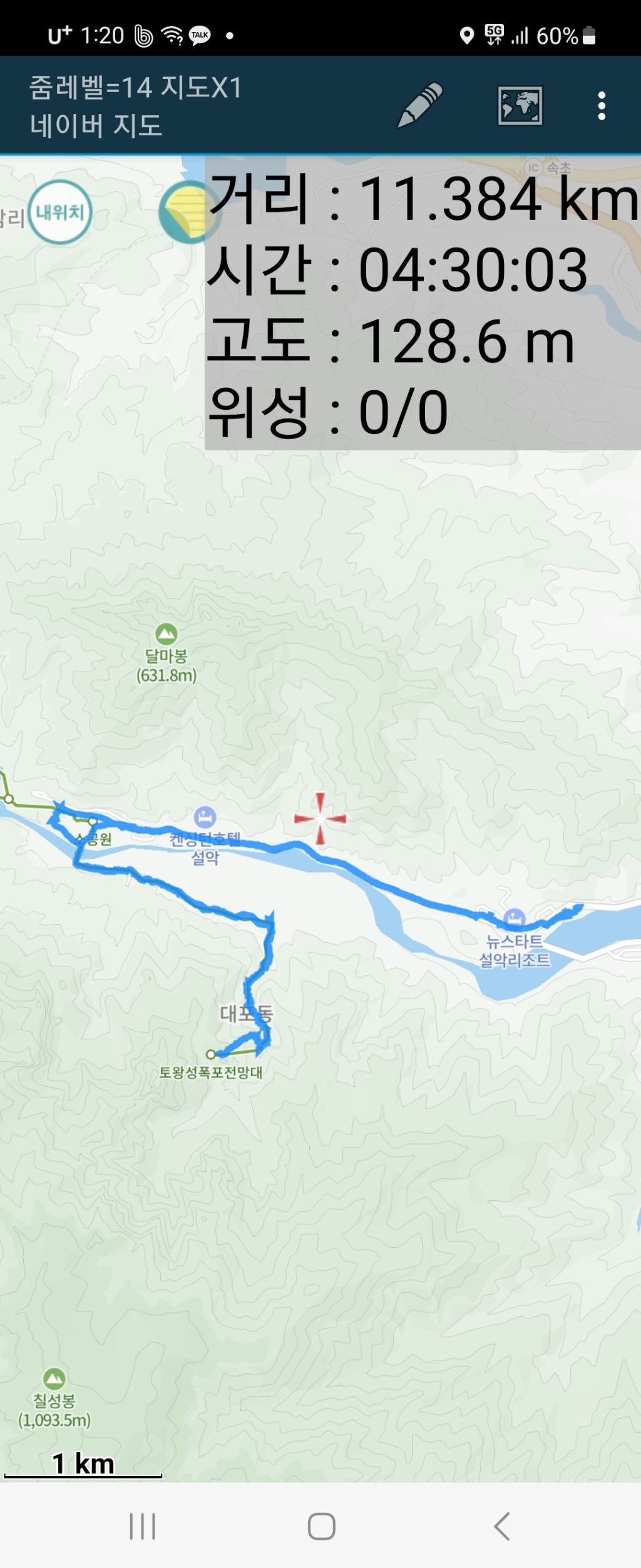Tap the 뉴스타트 설악리조트 lodging marker
Viewport: 641px width, 1568px height.
(515, 918)
